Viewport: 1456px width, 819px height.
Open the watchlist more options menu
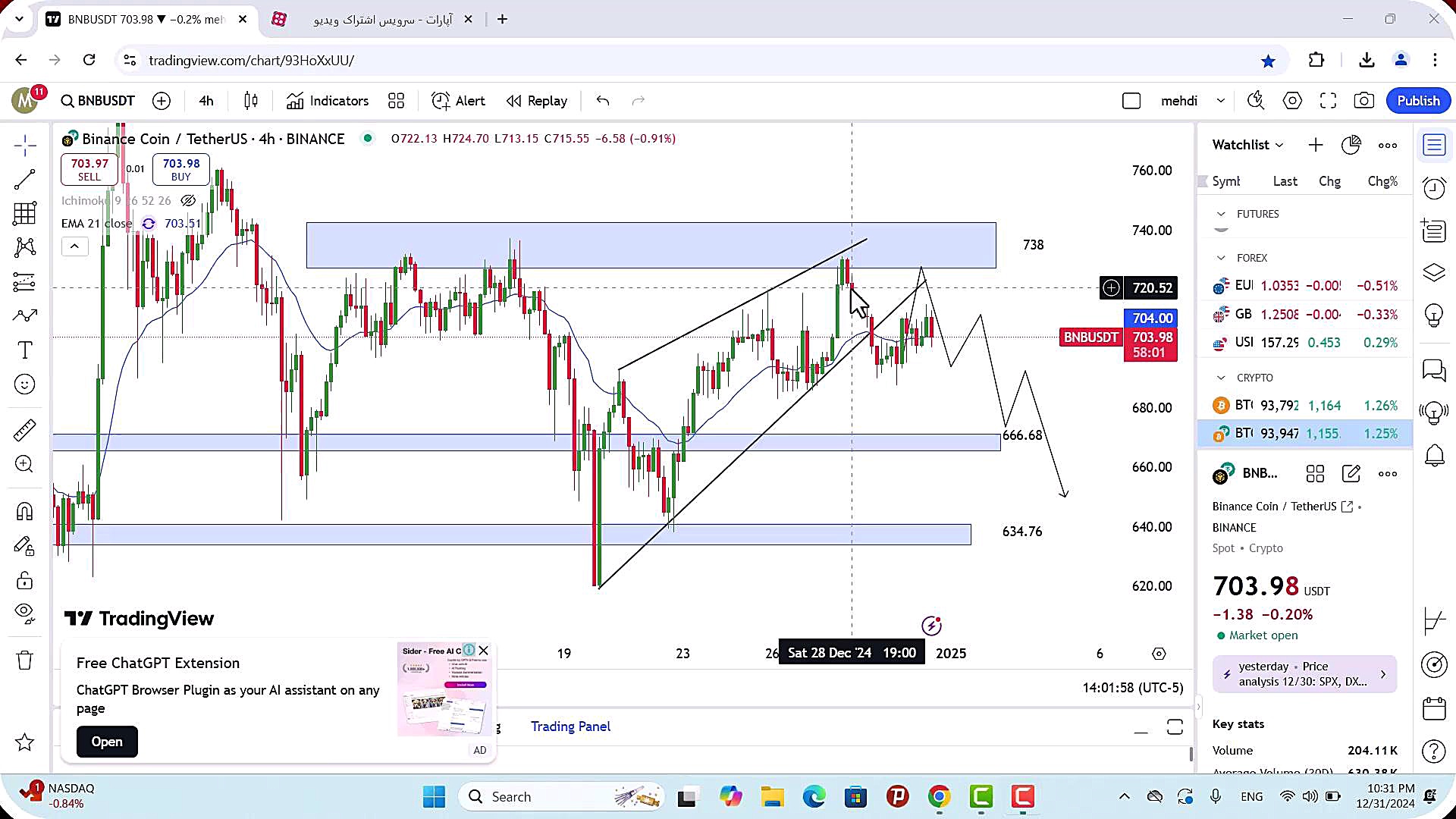[x=1388, y=145]
